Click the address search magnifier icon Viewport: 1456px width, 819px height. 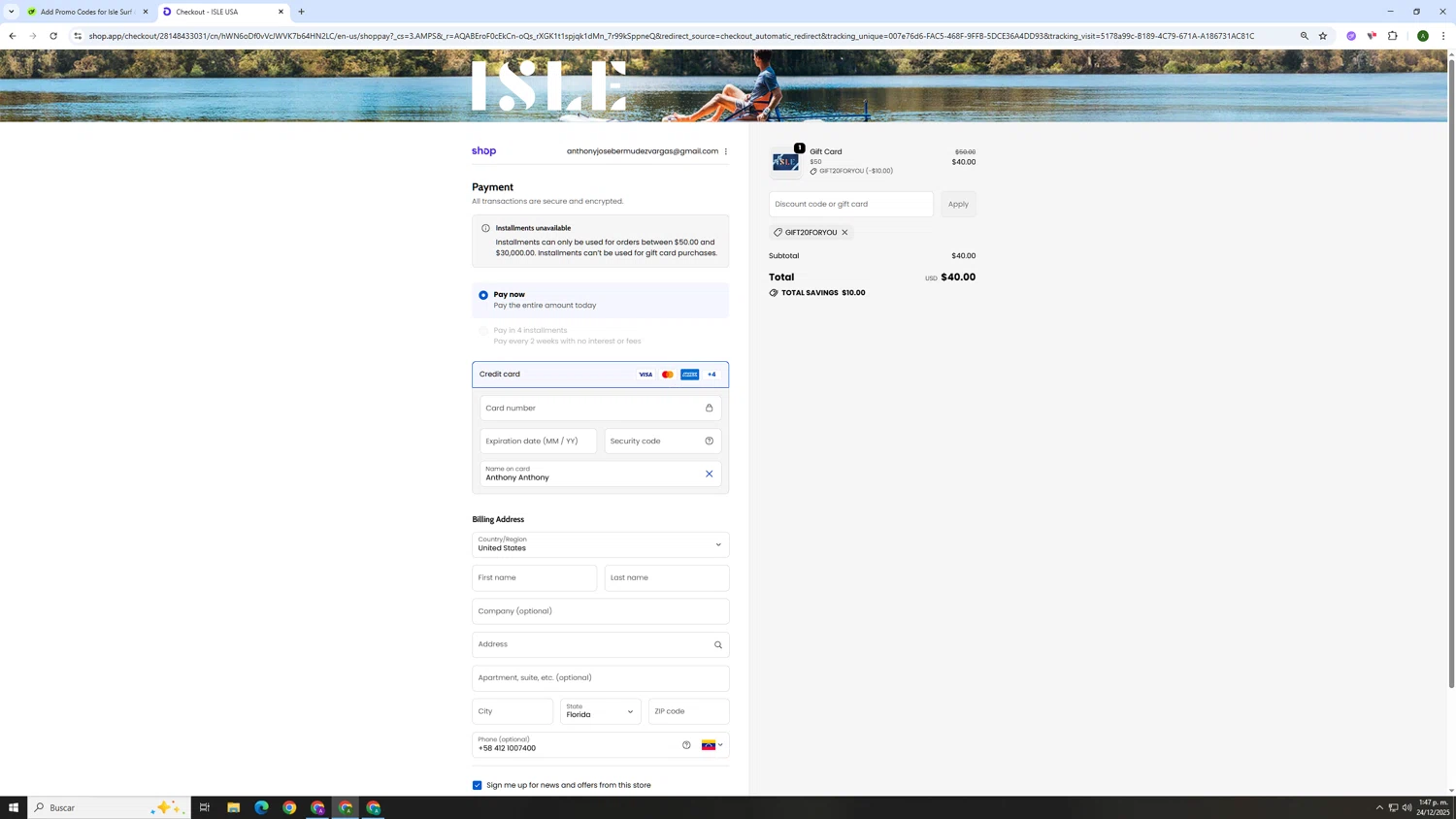pyautogui.click(x=718, y=645)
